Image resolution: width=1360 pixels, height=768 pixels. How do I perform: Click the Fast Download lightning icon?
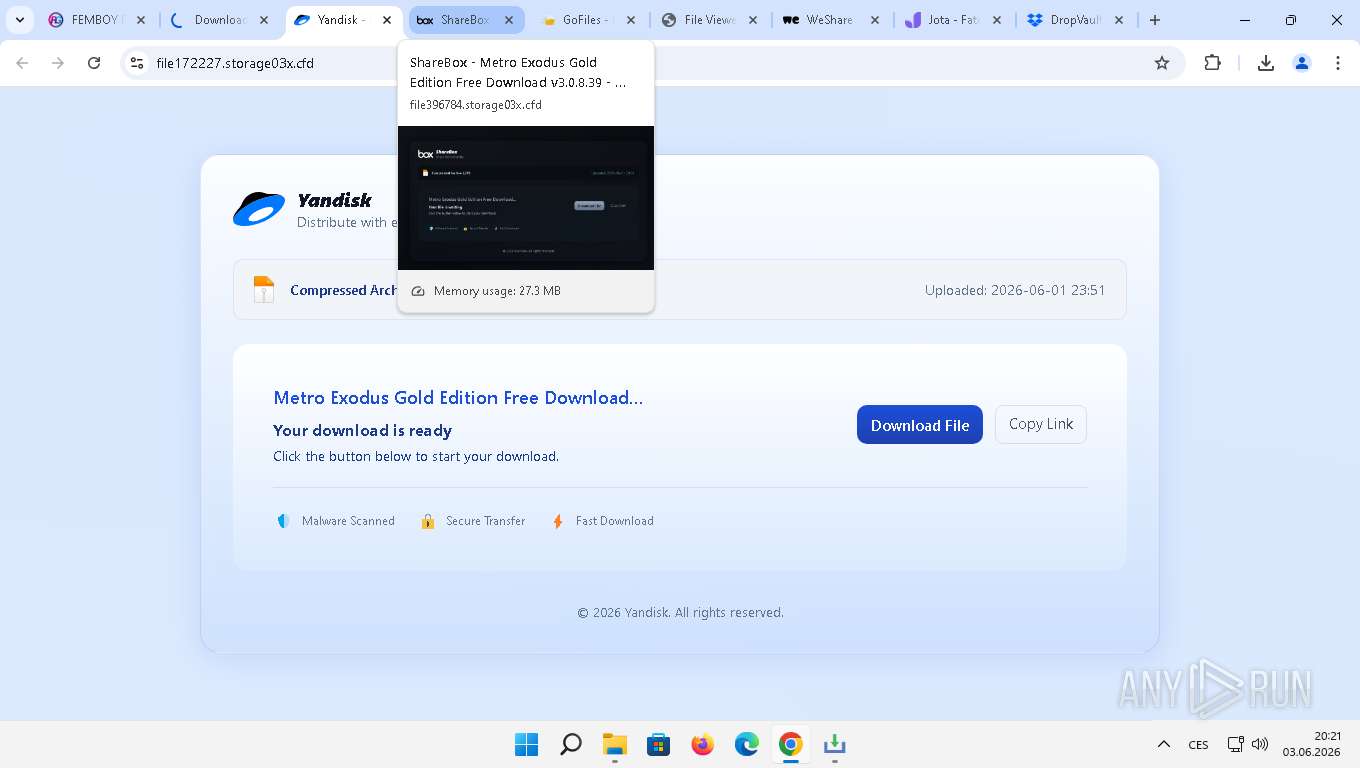point(558,521)
